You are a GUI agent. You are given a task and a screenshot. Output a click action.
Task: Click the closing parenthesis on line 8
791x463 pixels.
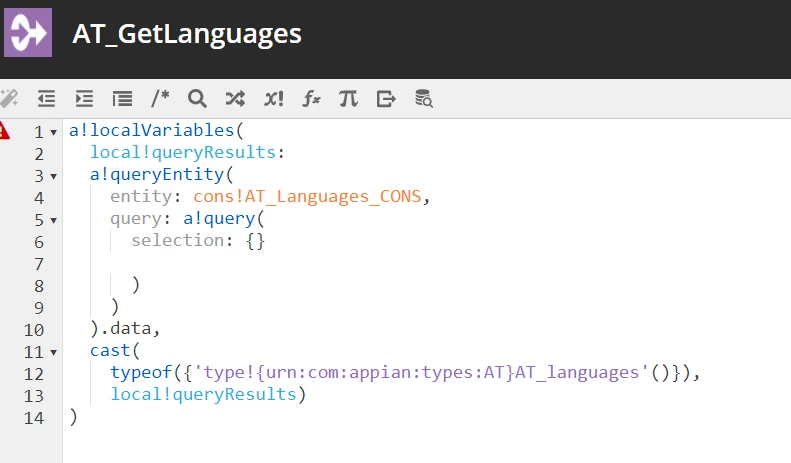(136, 285)
